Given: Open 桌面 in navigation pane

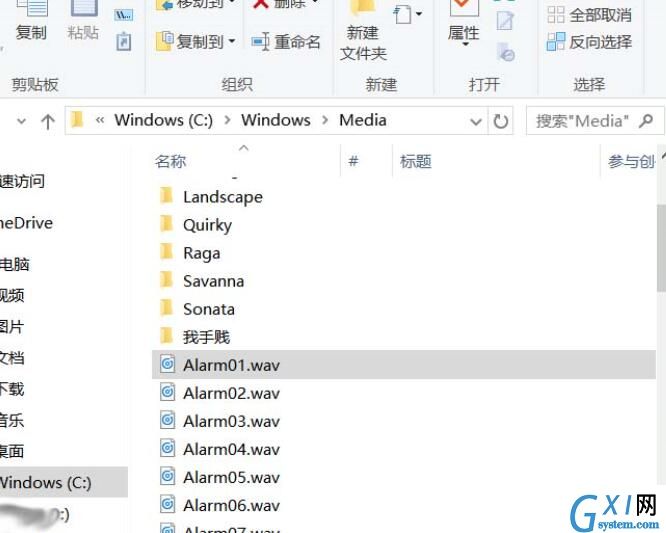Looking at the screenshot, I should pos(12,451).
